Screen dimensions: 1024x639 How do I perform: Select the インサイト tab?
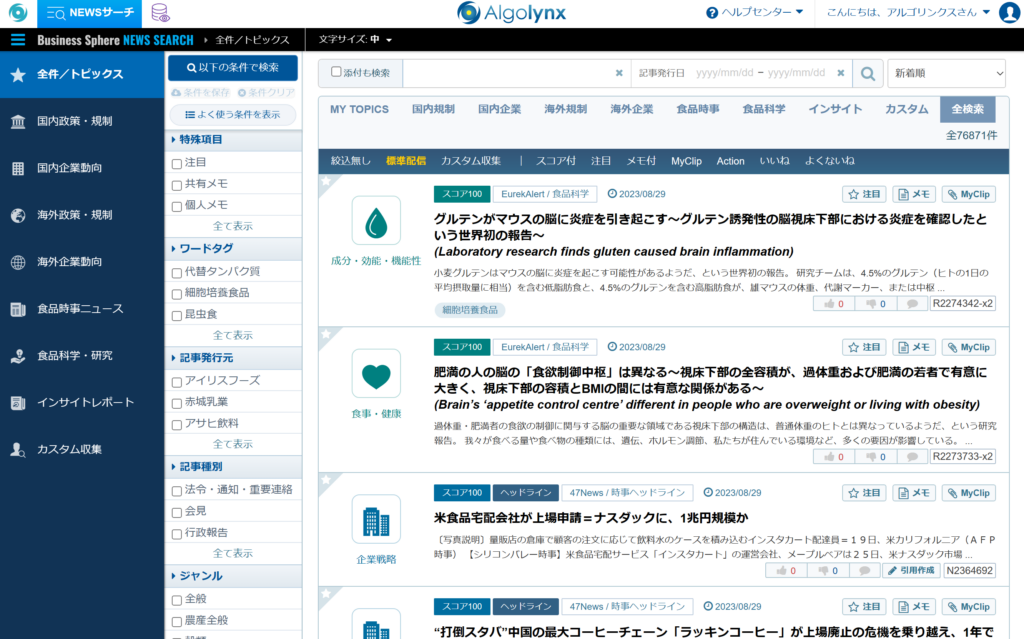835,109
